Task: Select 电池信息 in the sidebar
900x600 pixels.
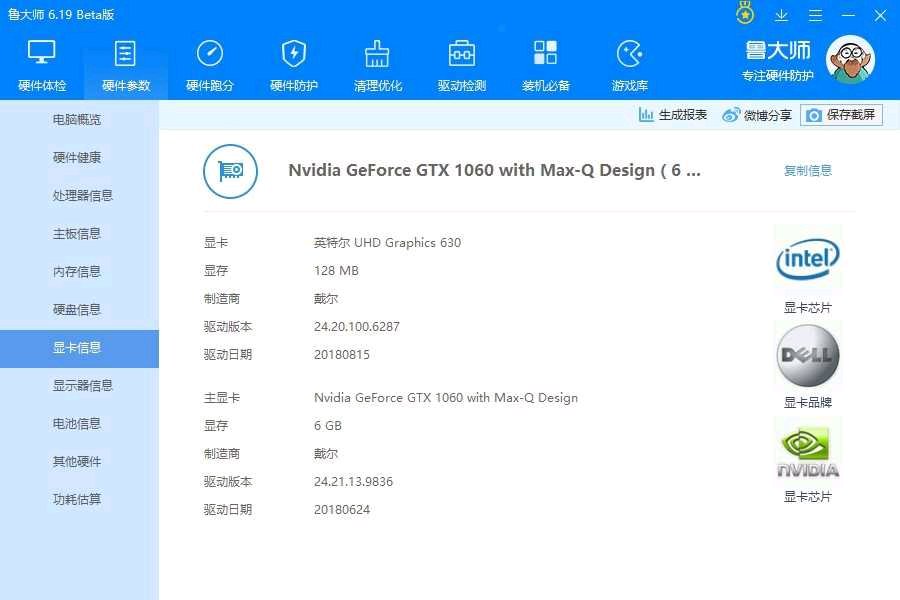Action: tap(79, 424)
